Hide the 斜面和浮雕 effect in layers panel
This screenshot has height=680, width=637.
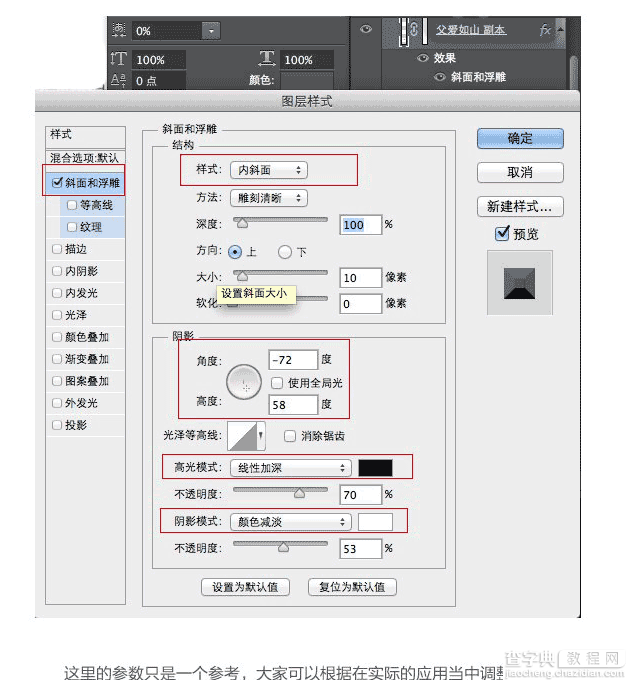coord(440,77)
